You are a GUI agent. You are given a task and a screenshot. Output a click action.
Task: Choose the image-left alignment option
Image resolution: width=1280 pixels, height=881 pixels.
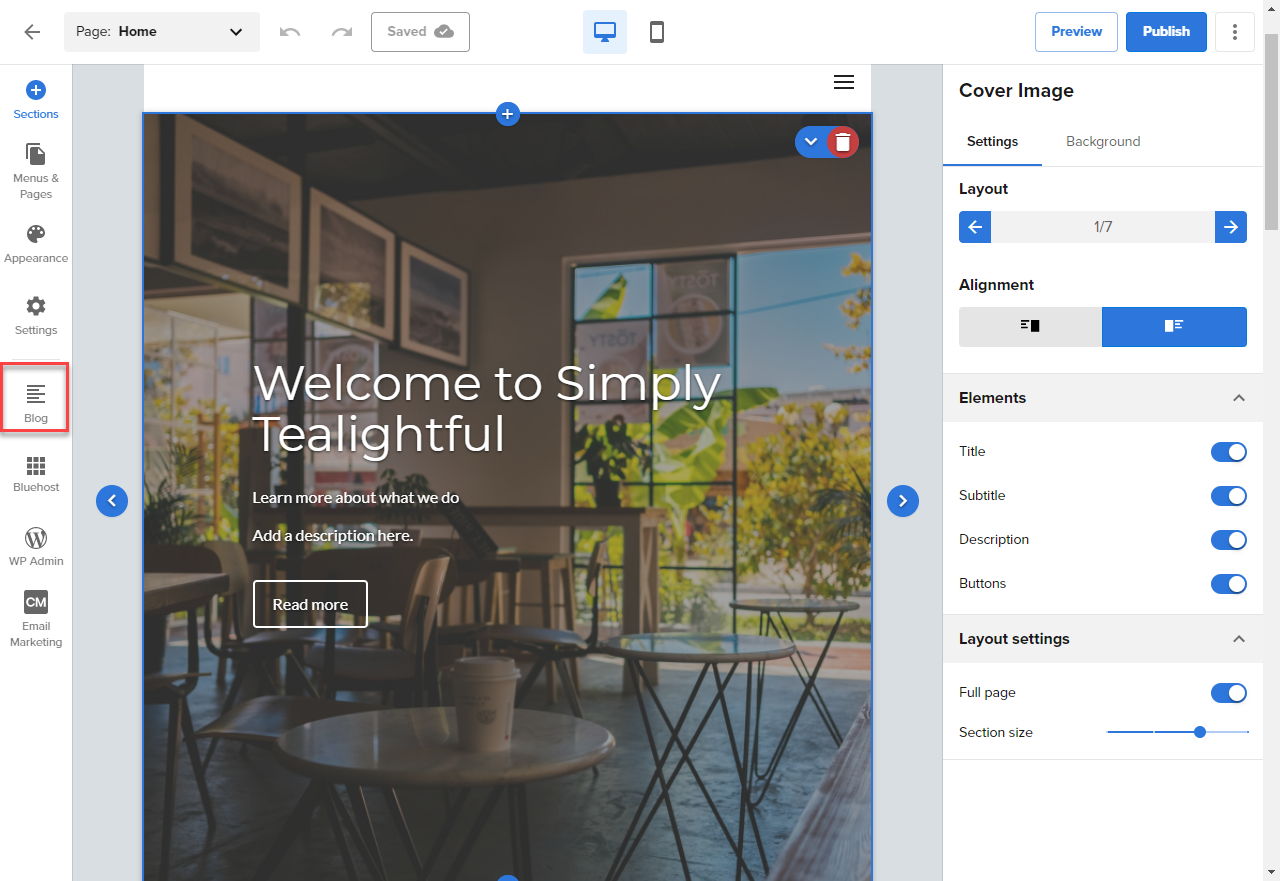click(x=1174, y=327)
